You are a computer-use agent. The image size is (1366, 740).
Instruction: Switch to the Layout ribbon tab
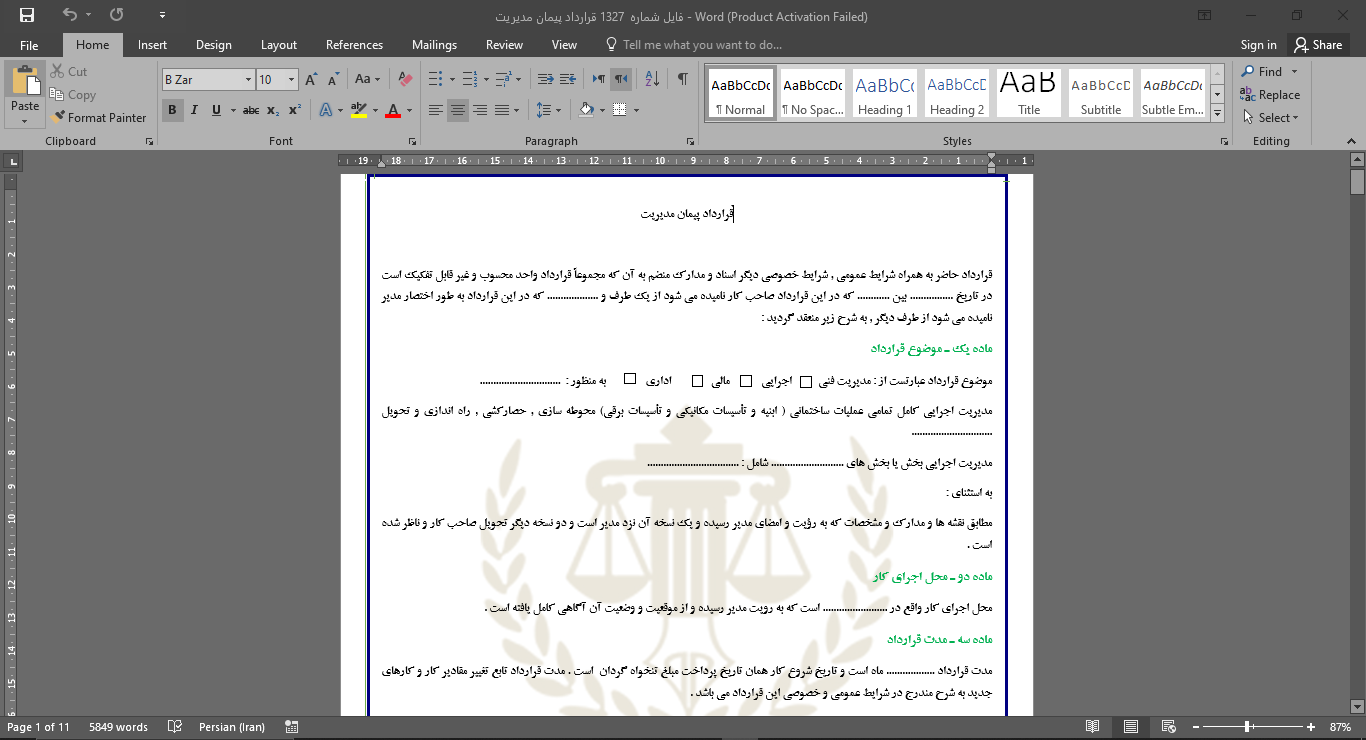(278, 45)
